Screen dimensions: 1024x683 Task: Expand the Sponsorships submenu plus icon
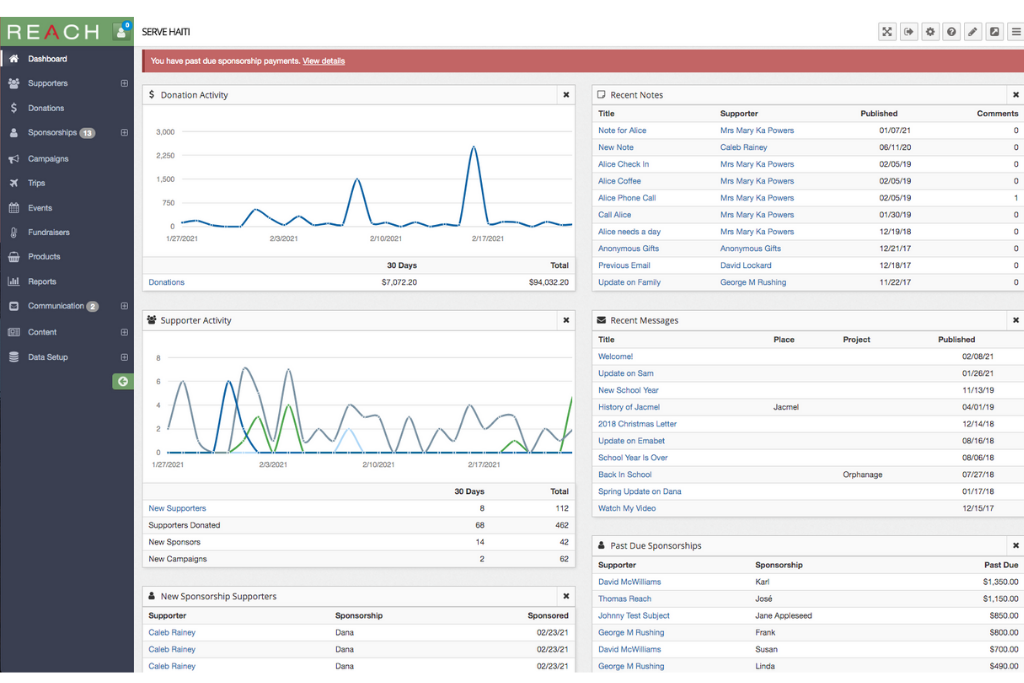click(x=124, y=133)
